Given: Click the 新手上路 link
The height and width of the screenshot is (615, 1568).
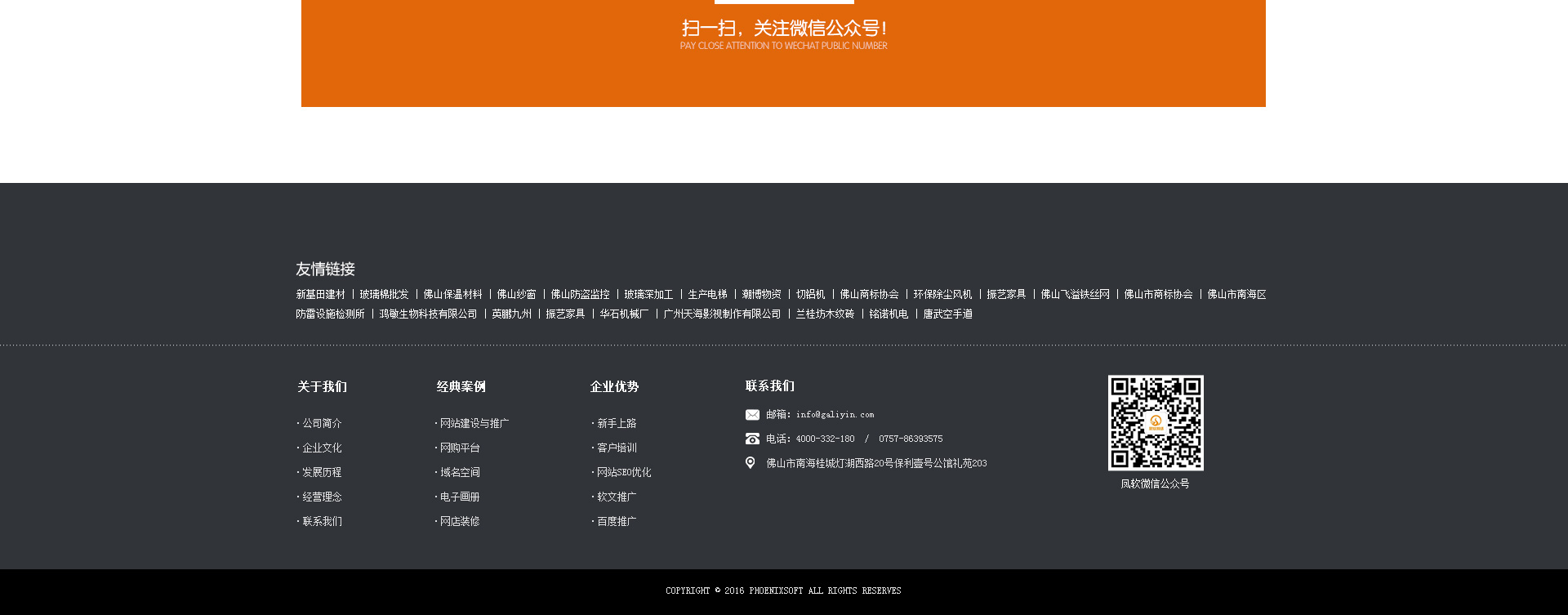Looking at the screenshot, I should click(617, 424).
